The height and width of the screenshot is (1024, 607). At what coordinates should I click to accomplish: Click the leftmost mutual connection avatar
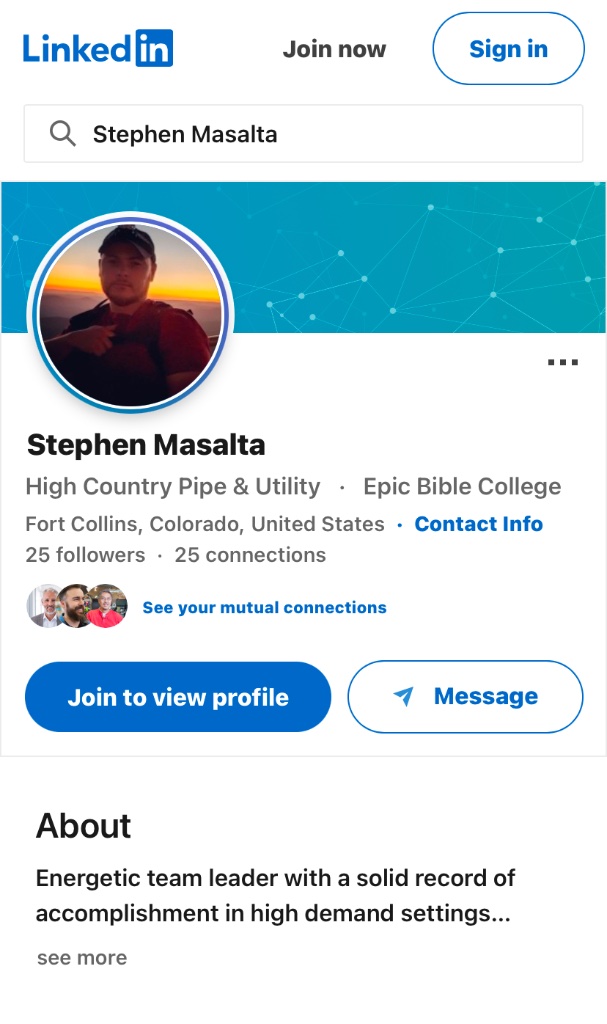coord(44,606)
